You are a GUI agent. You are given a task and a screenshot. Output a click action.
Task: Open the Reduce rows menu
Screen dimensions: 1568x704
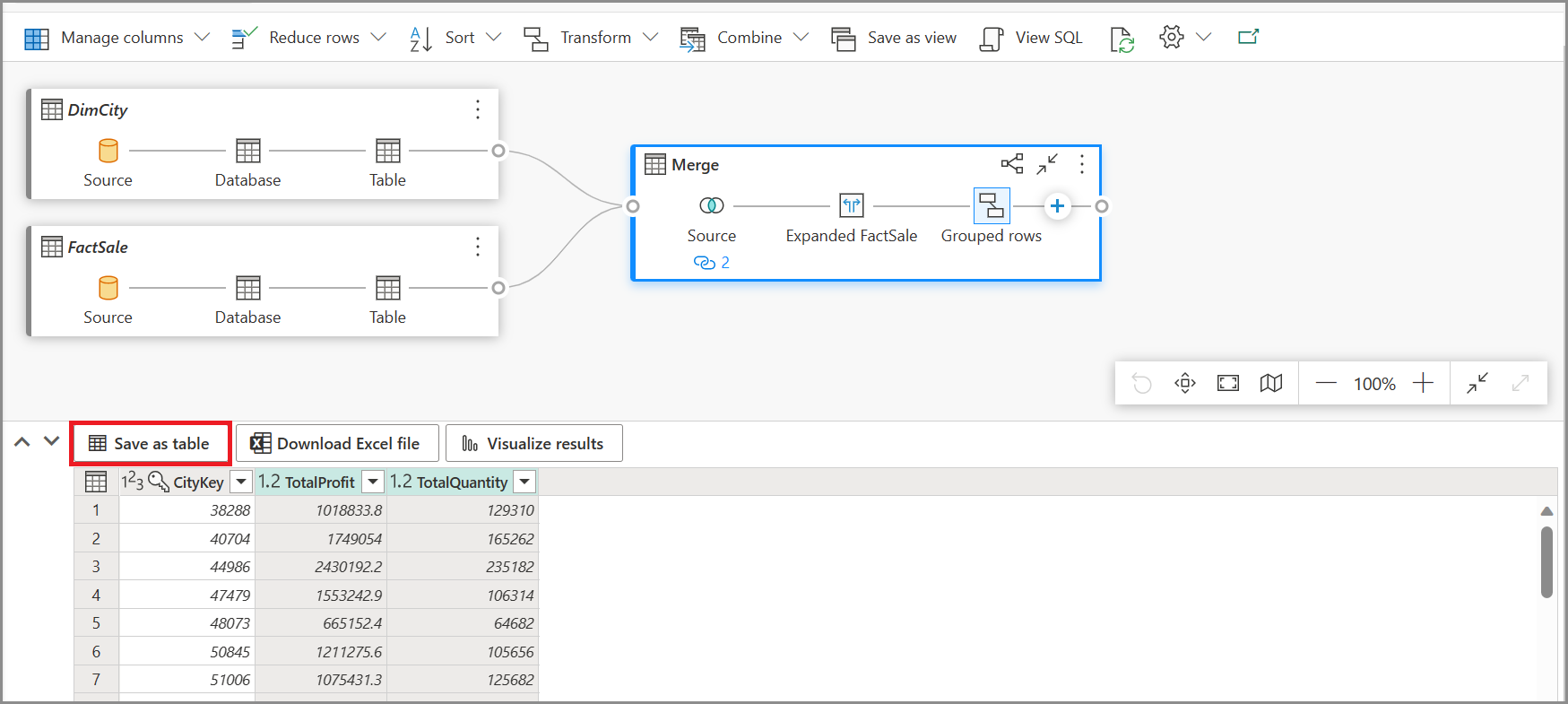pyautogui.click(x=308, y=38)
